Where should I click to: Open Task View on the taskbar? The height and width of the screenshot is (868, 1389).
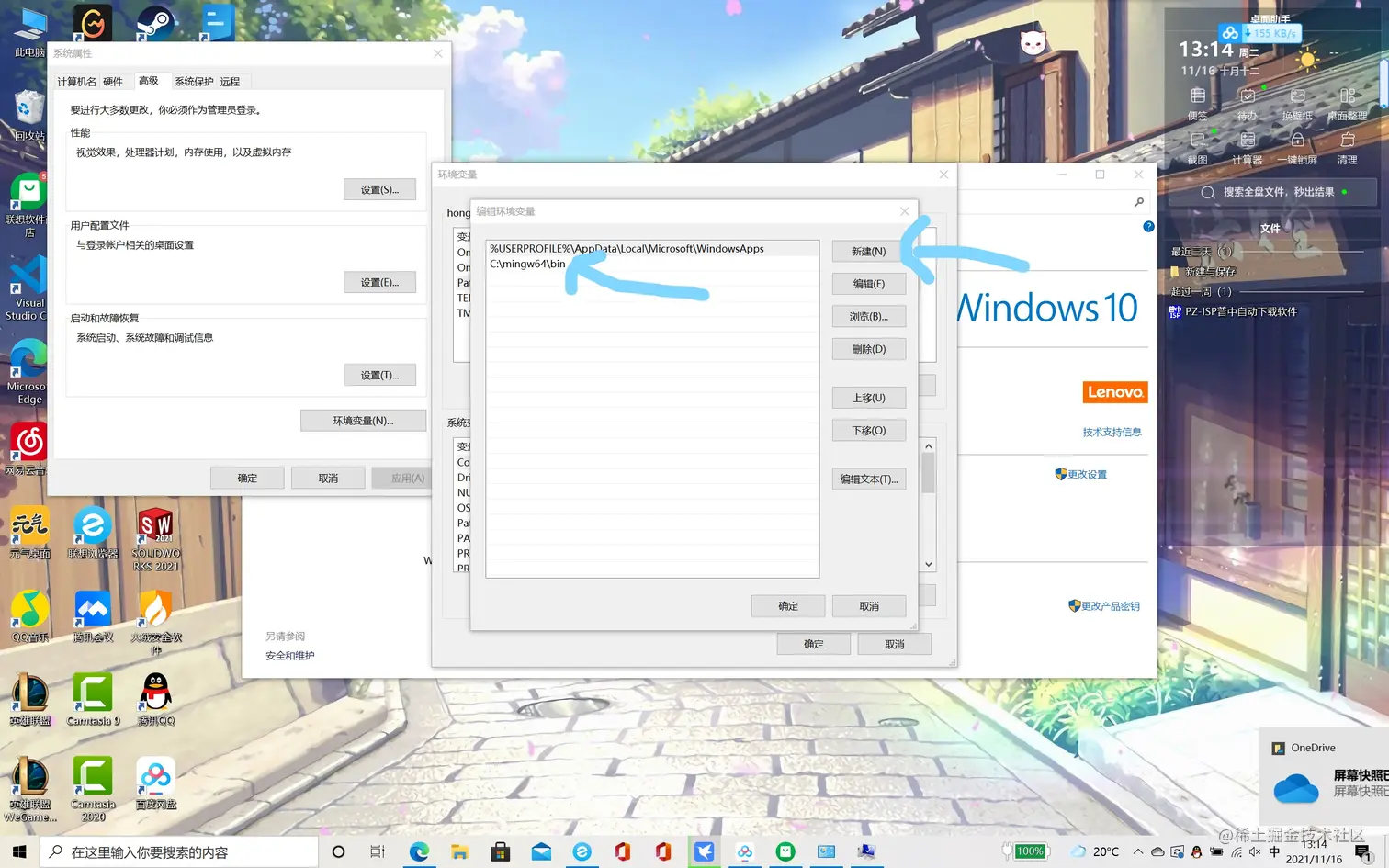click(377, 851)
